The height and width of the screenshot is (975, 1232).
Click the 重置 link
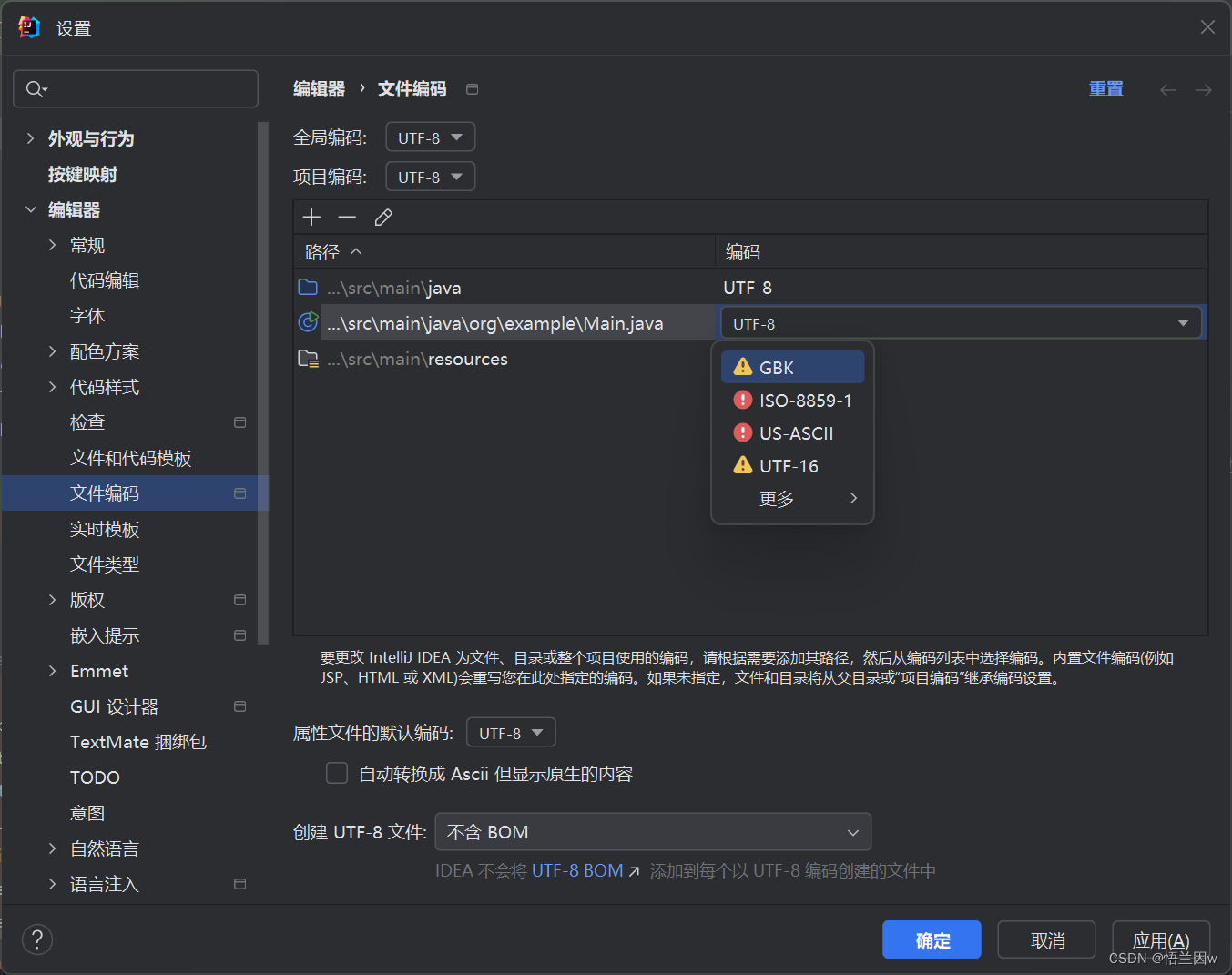tap(1106, 89)
